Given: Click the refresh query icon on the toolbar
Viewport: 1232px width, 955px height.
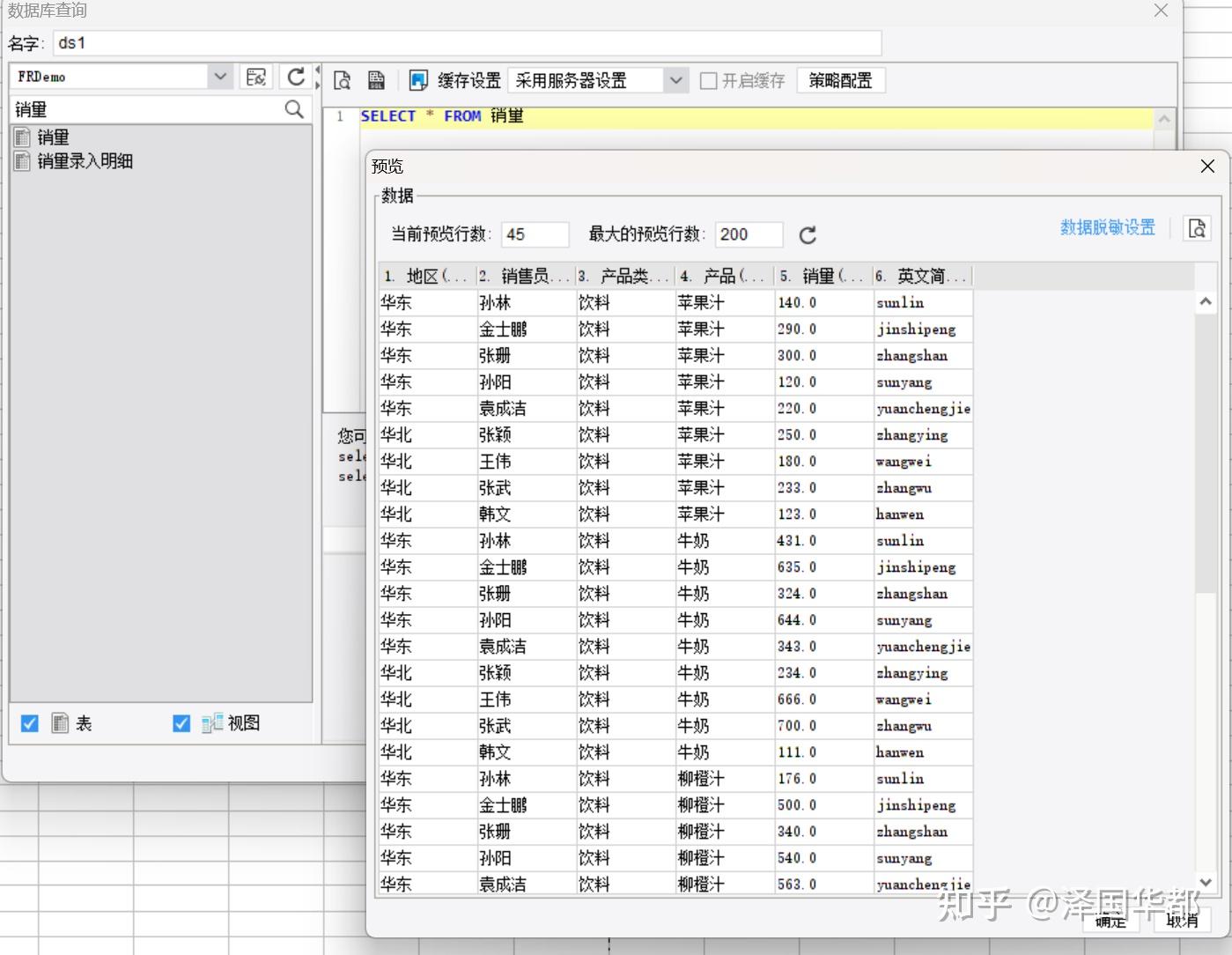Looking at the screenshot, I should pyautogui.click(x=296, y=77).
